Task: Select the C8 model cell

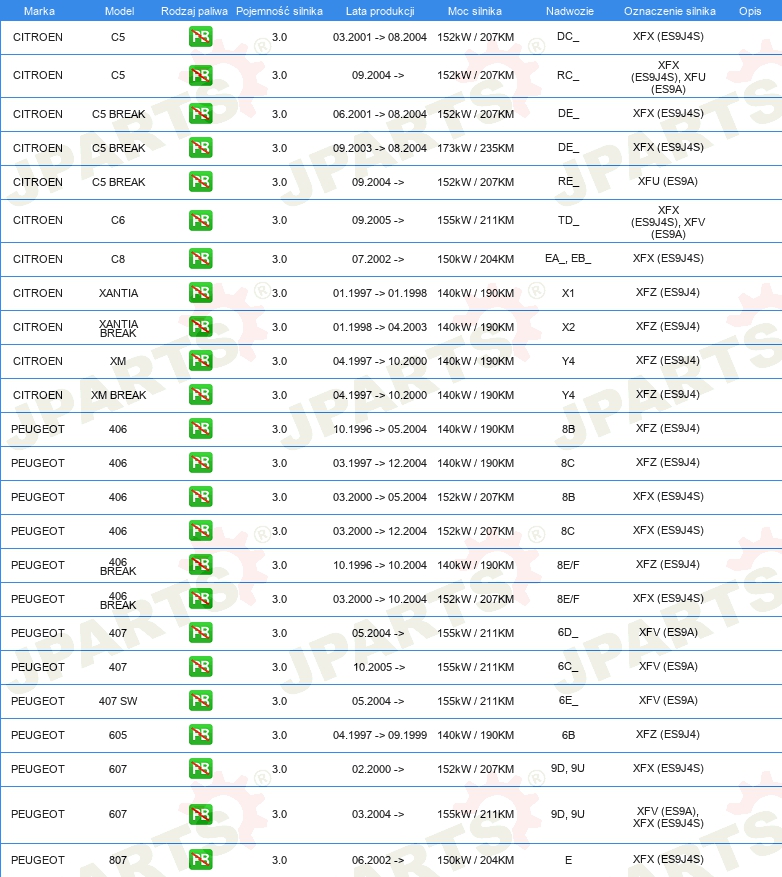Action: 118,260
